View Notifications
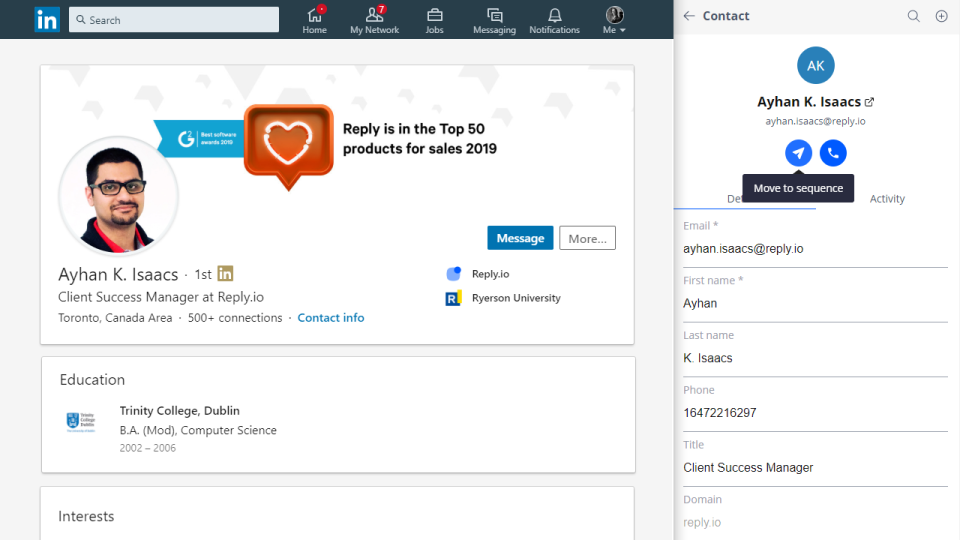960x540 pixels. click(x=554, y=20)
